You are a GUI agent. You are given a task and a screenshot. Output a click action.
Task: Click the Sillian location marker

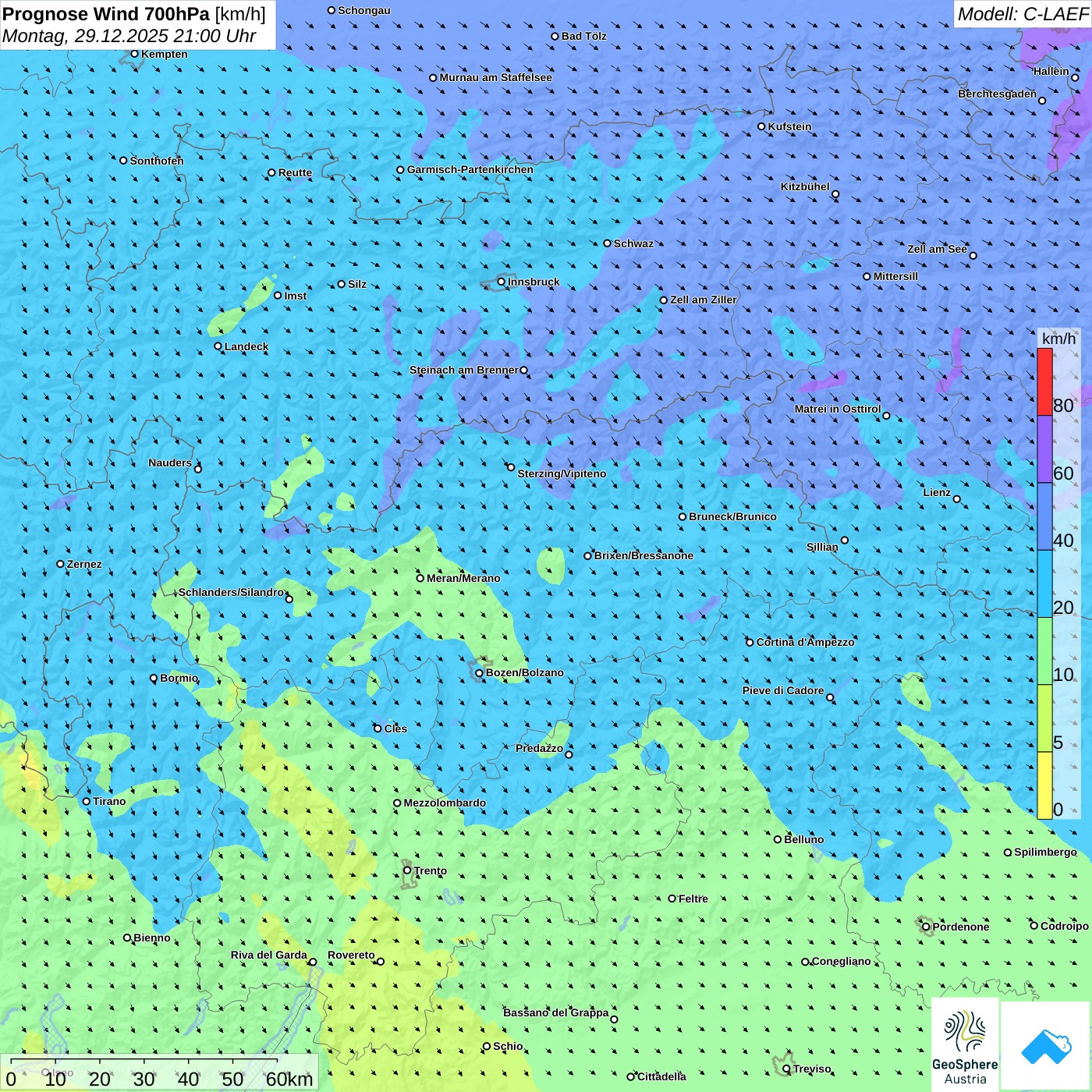tap(845, 540)
